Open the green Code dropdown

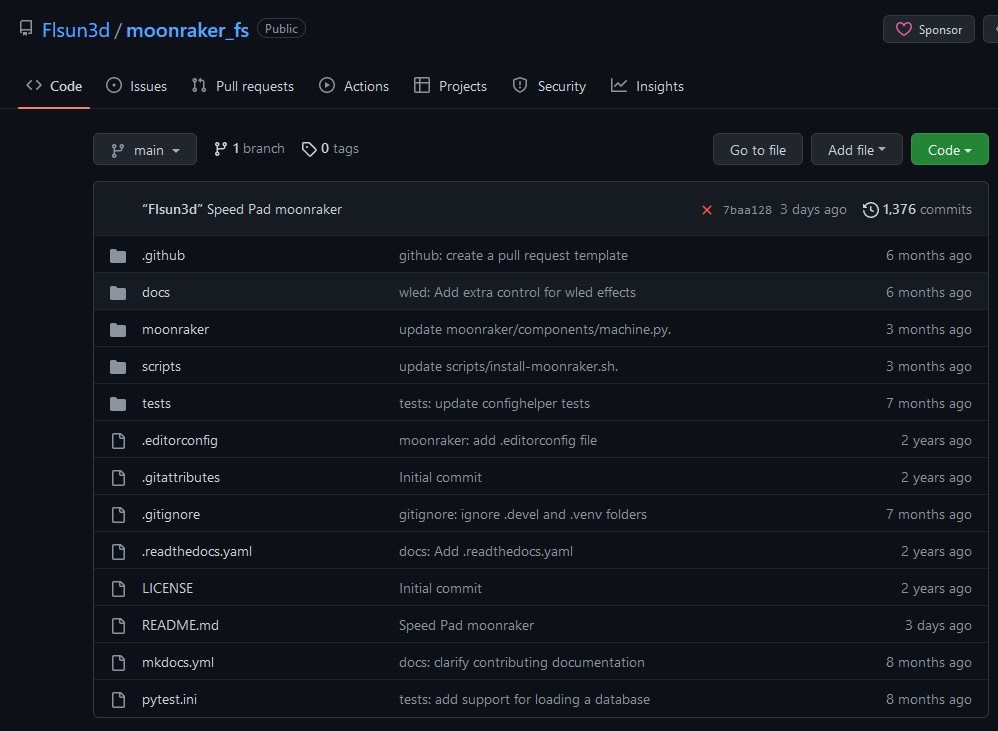point(949,150)
